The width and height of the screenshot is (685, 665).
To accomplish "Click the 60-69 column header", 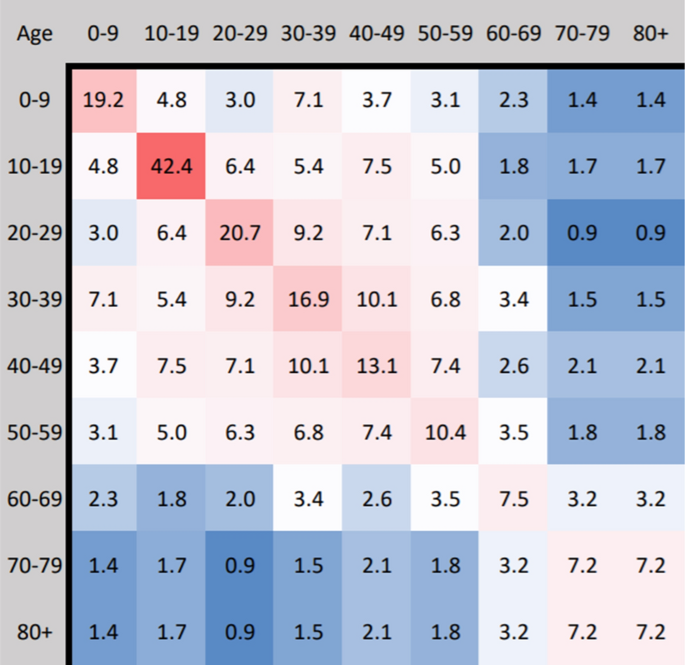I will [513, 34].
